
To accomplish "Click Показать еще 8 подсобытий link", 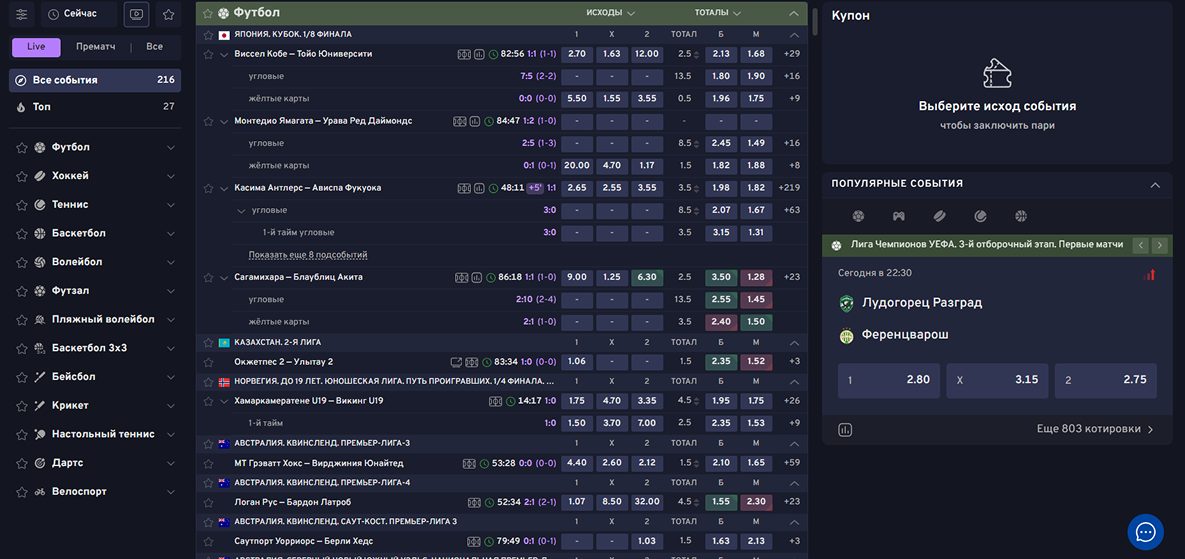I will (307, 255).
